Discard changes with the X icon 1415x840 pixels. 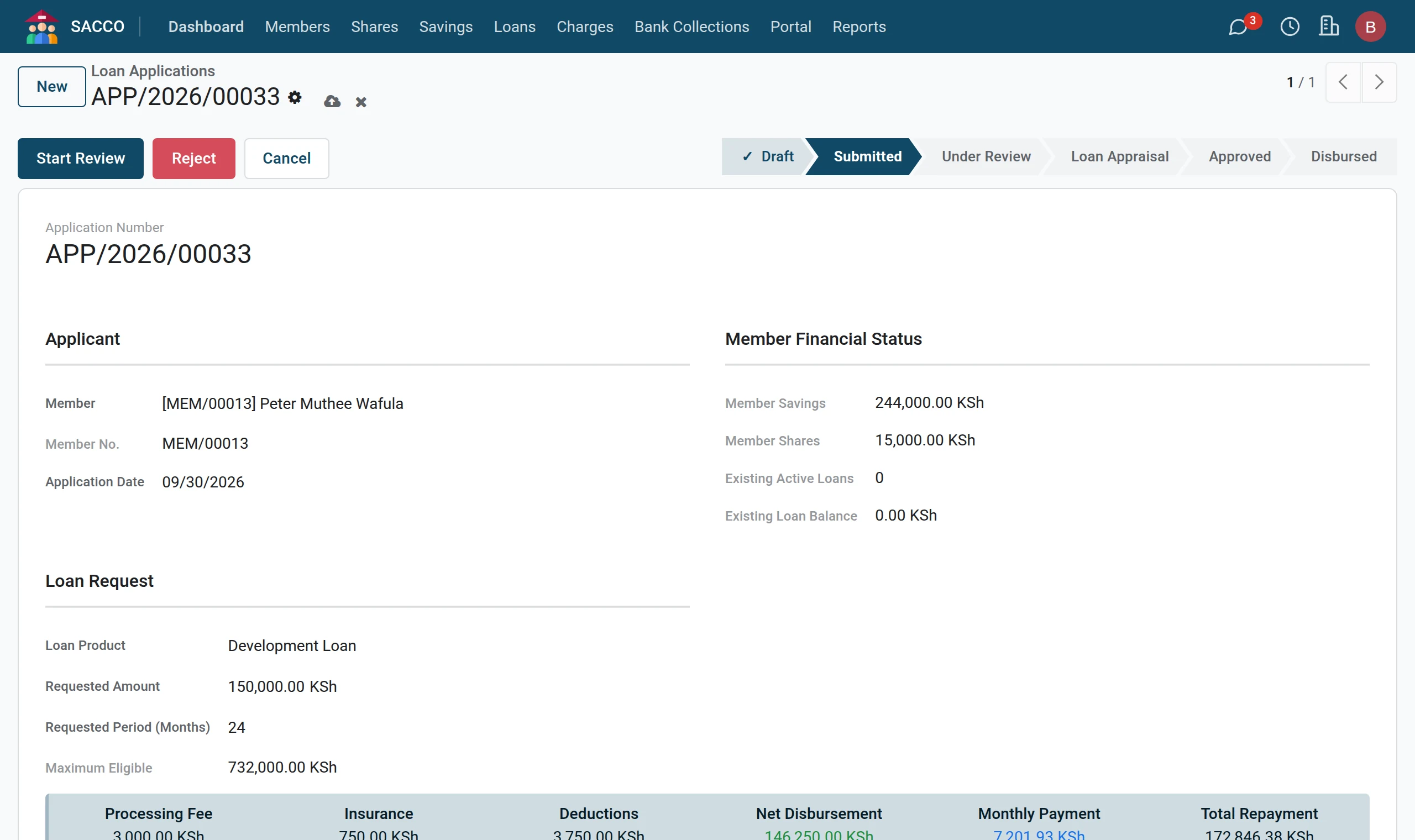361,102
